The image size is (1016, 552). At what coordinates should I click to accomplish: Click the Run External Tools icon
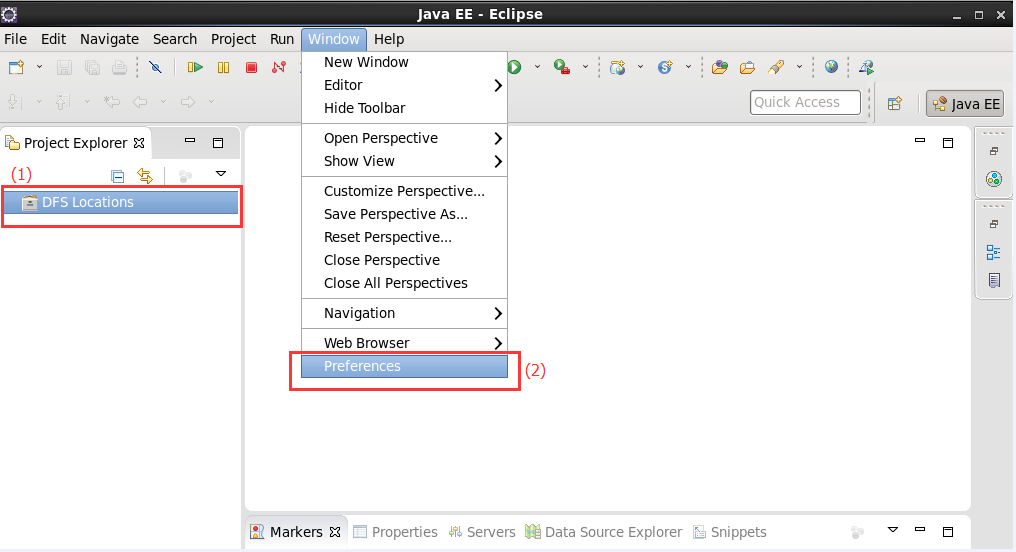(x=562, y=67)
